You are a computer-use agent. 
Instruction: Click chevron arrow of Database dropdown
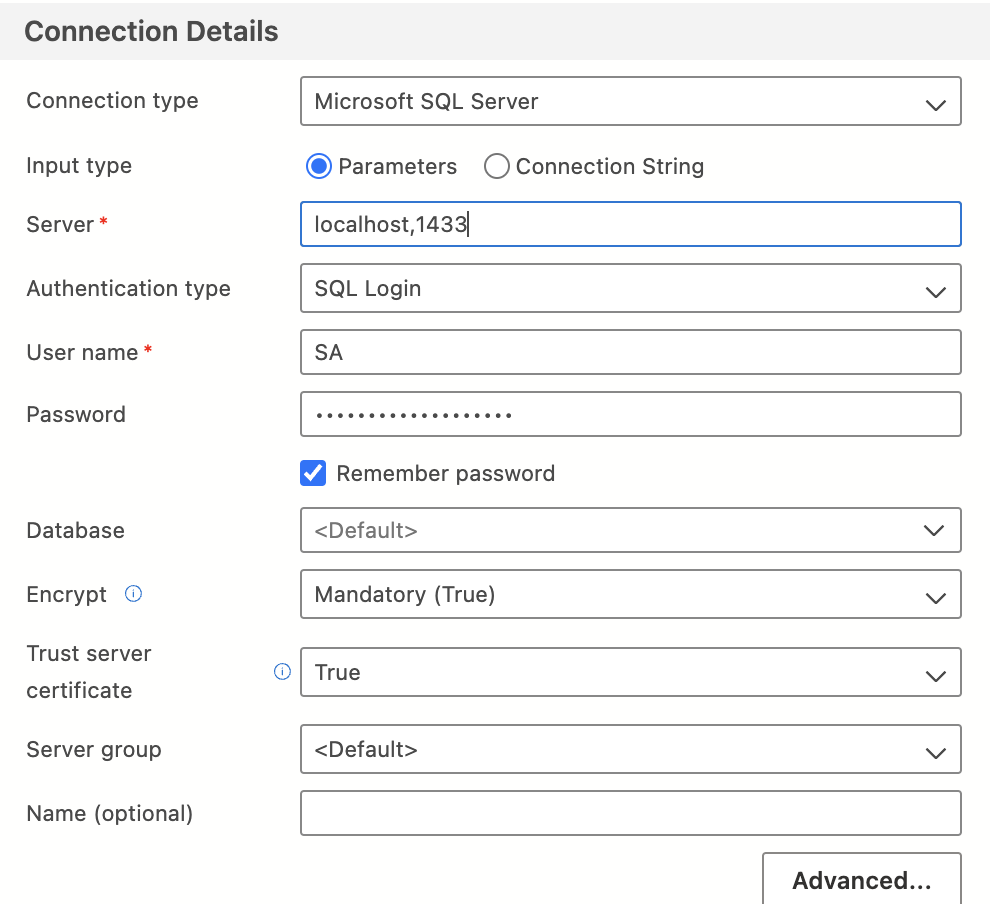click(934, 530)
